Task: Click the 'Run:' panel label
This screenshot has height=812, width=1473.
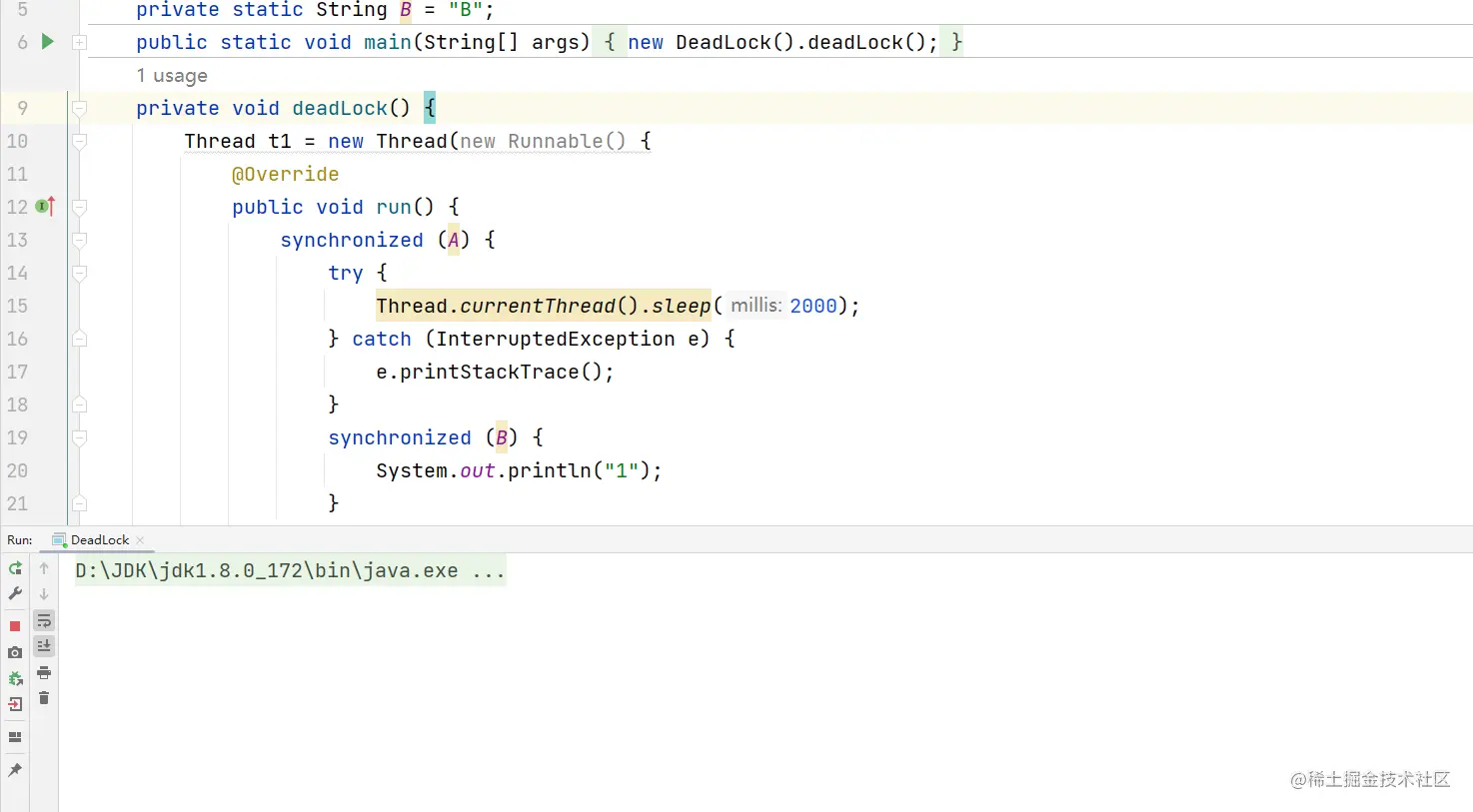Action: [20, 540]
